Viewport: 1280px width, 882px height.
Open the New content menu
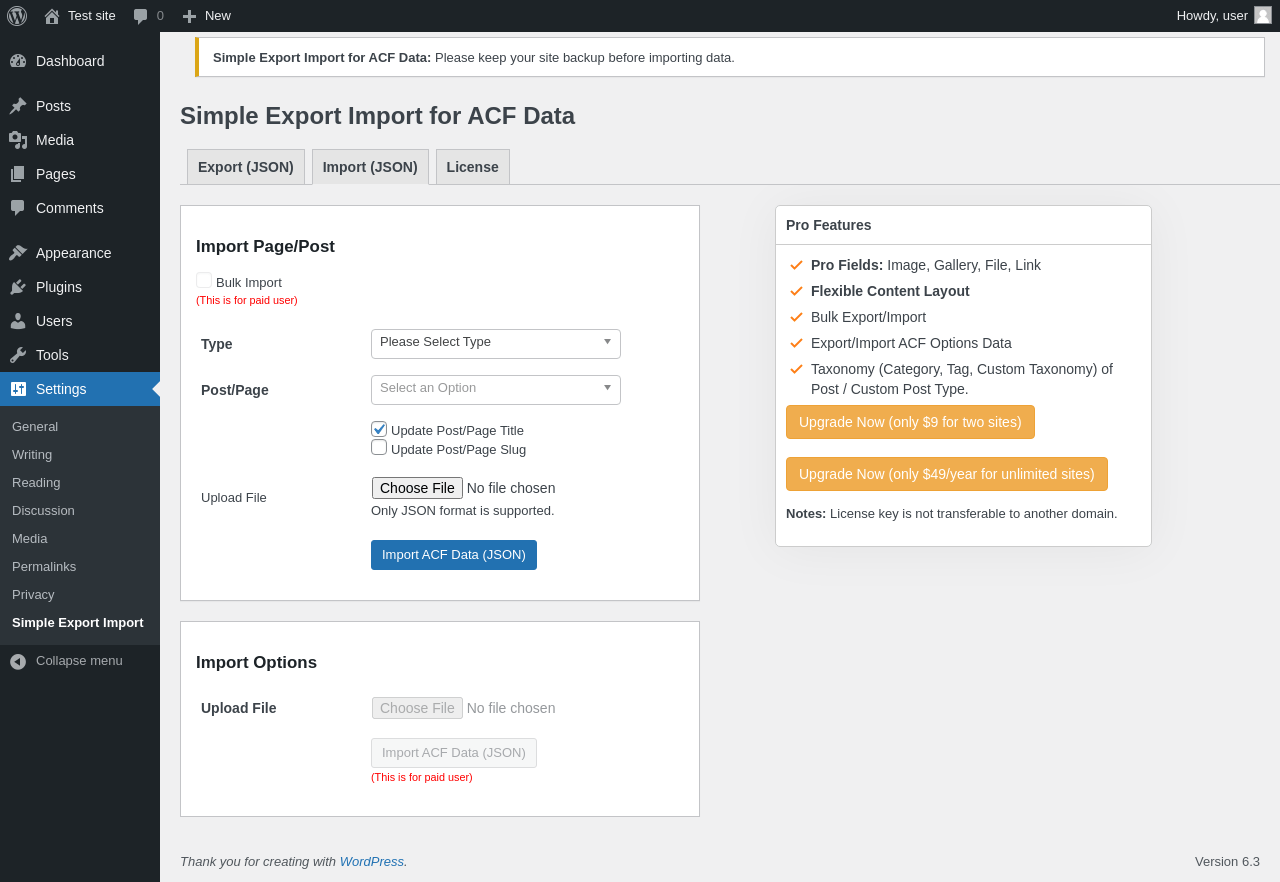(207, 16)
